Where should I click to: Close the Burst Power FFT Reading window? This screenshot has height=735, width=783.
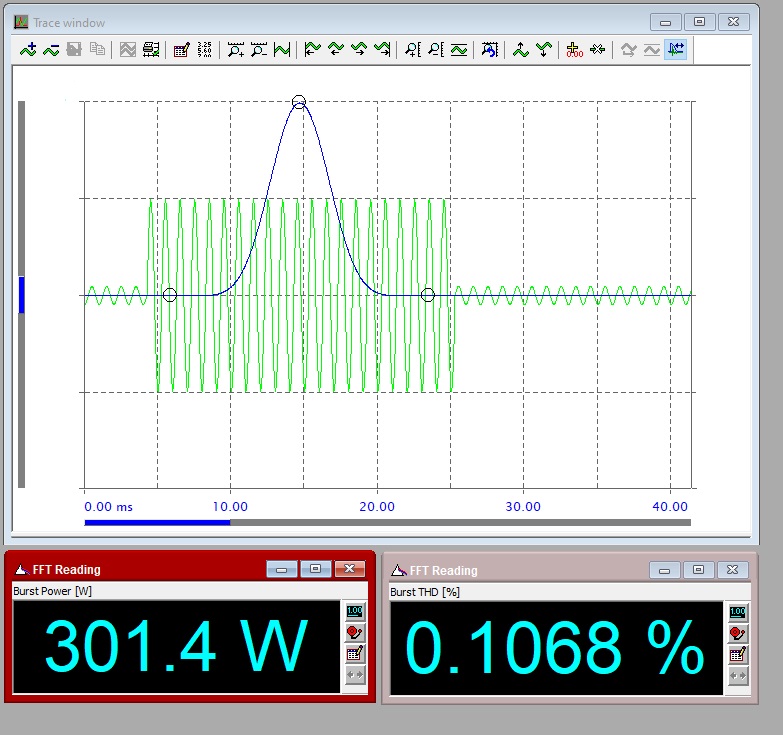coord(350,569)
